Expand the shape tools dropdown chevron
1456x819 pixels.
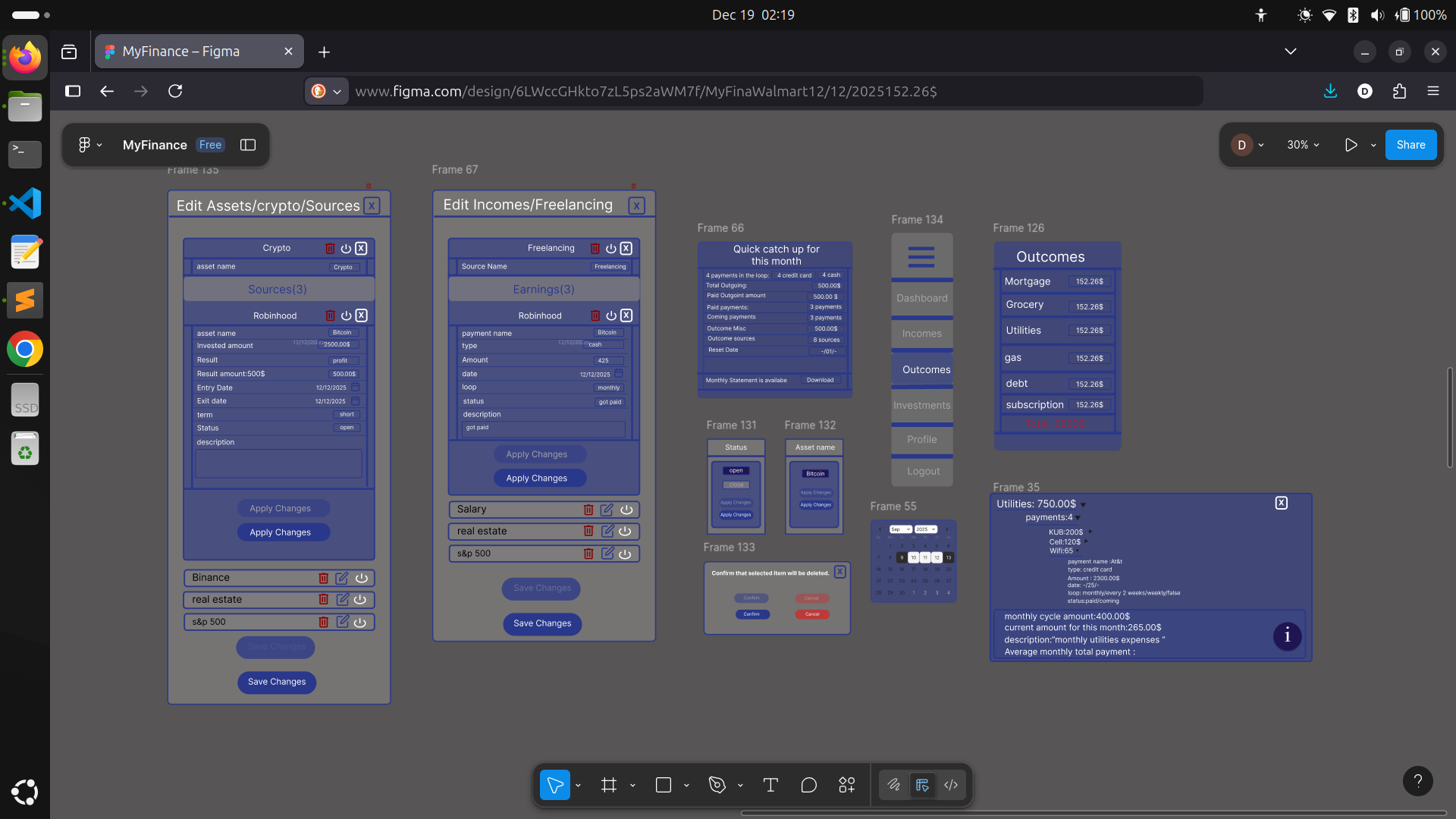tap(686, 786)
